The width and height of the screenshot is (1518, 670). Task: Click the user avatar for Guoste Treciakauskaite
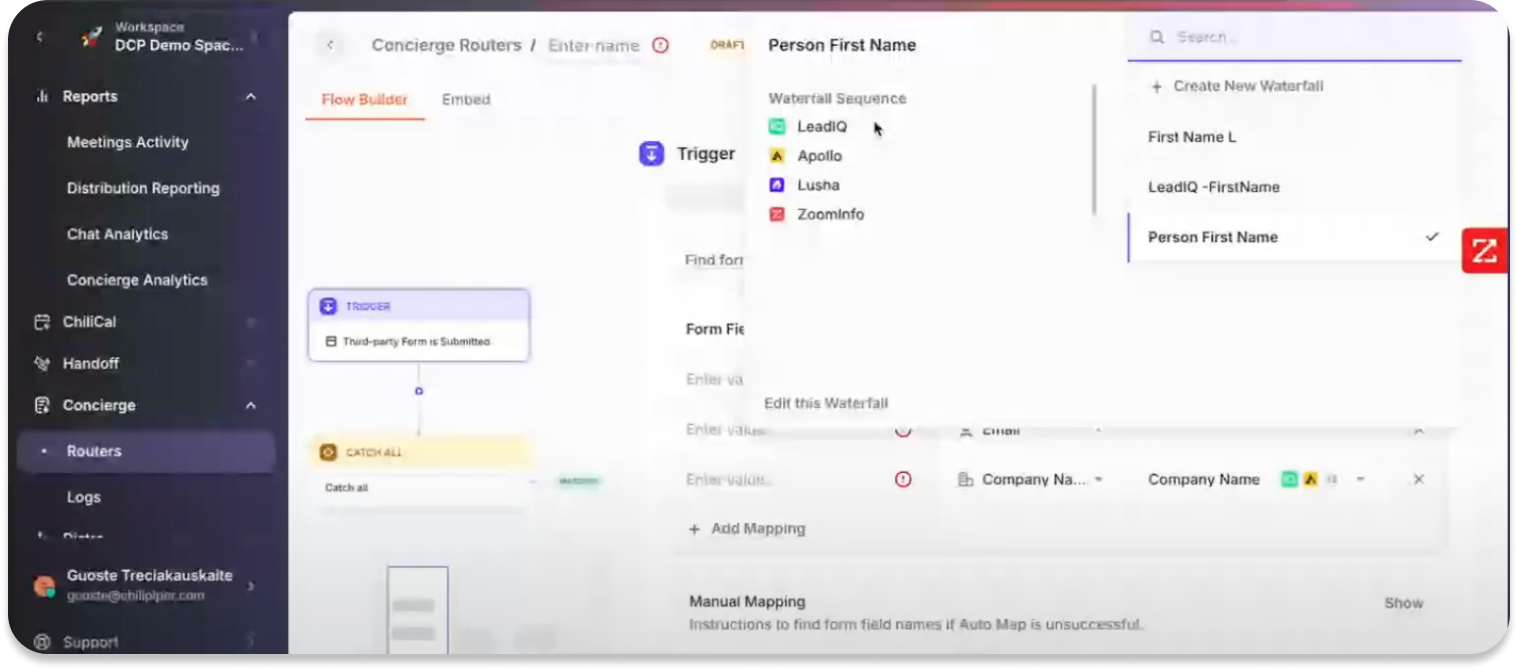click(x=44, y=586)
